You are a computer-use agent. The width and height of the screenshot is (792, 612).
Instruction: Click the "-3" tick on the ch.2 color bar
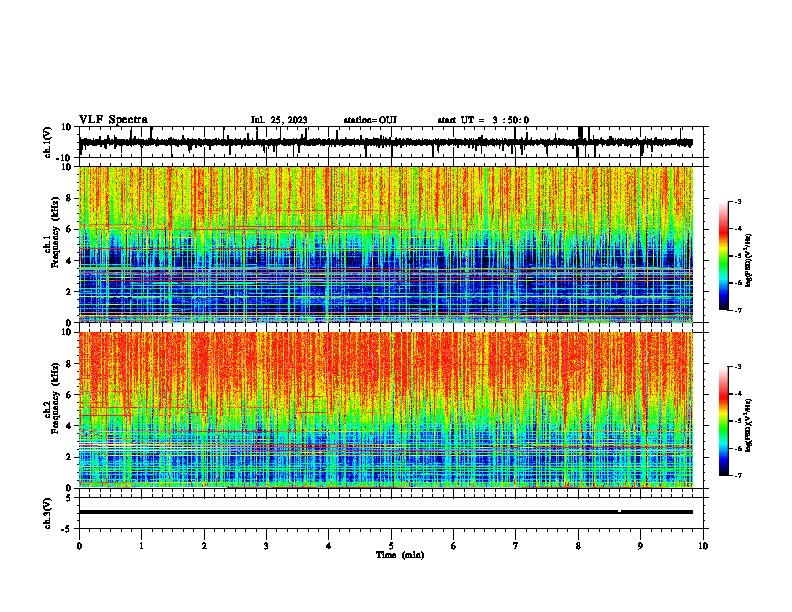point(737,367)
